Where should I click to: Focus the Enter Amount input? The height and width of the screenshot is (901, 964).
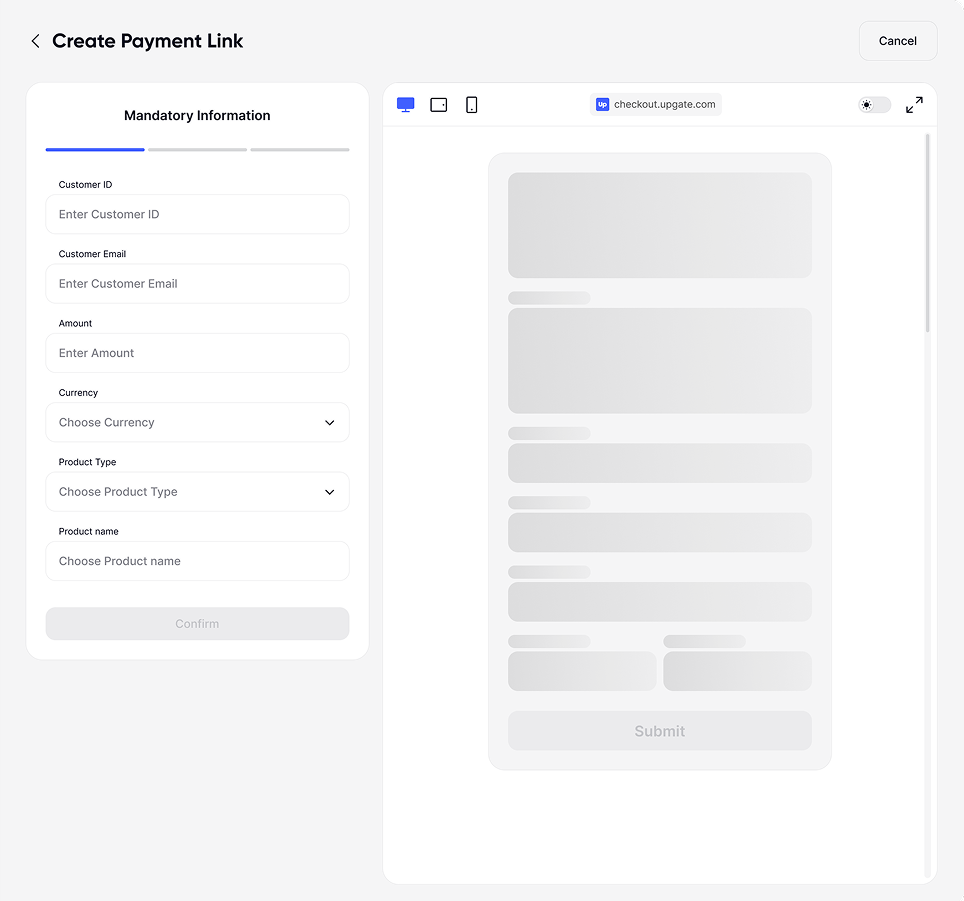tap(197, 353)
